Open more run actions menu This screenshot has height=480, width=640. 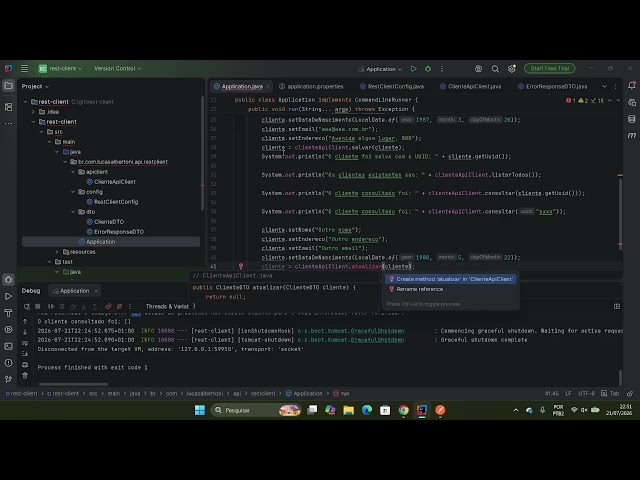point(442,69)
